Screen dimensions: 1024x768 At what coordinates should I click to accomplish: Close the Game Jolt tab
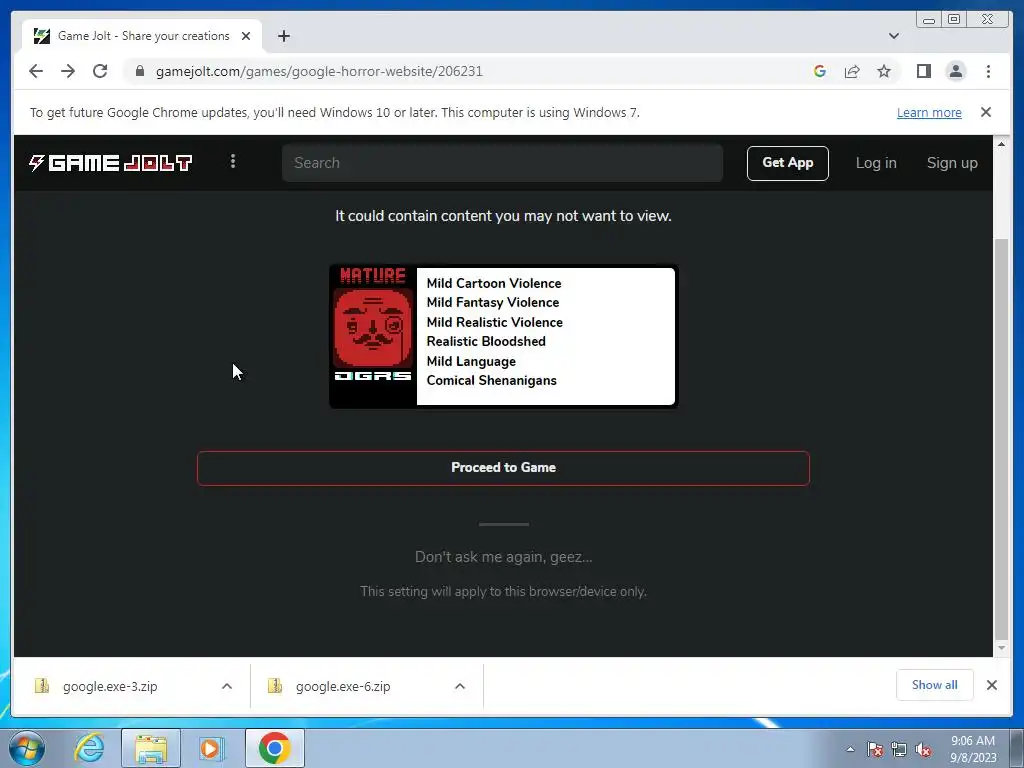click(246, 36)
